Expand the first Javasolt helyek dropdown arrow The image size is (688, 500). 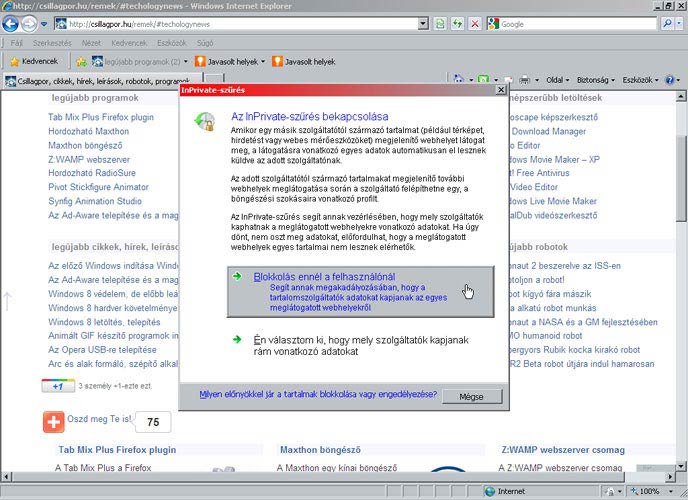pos(263,62)
